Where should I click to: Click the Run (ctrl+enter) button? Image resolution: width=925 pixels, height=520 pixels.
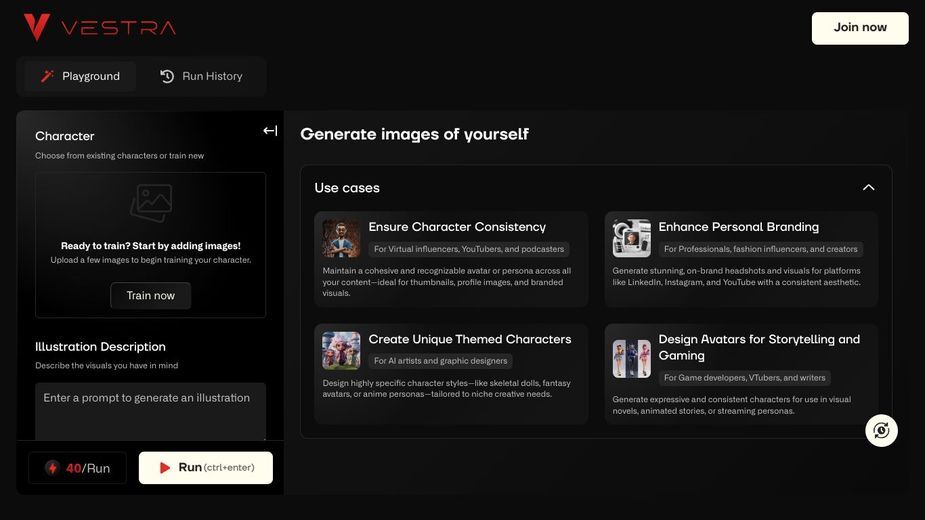(x=206, y=467)
